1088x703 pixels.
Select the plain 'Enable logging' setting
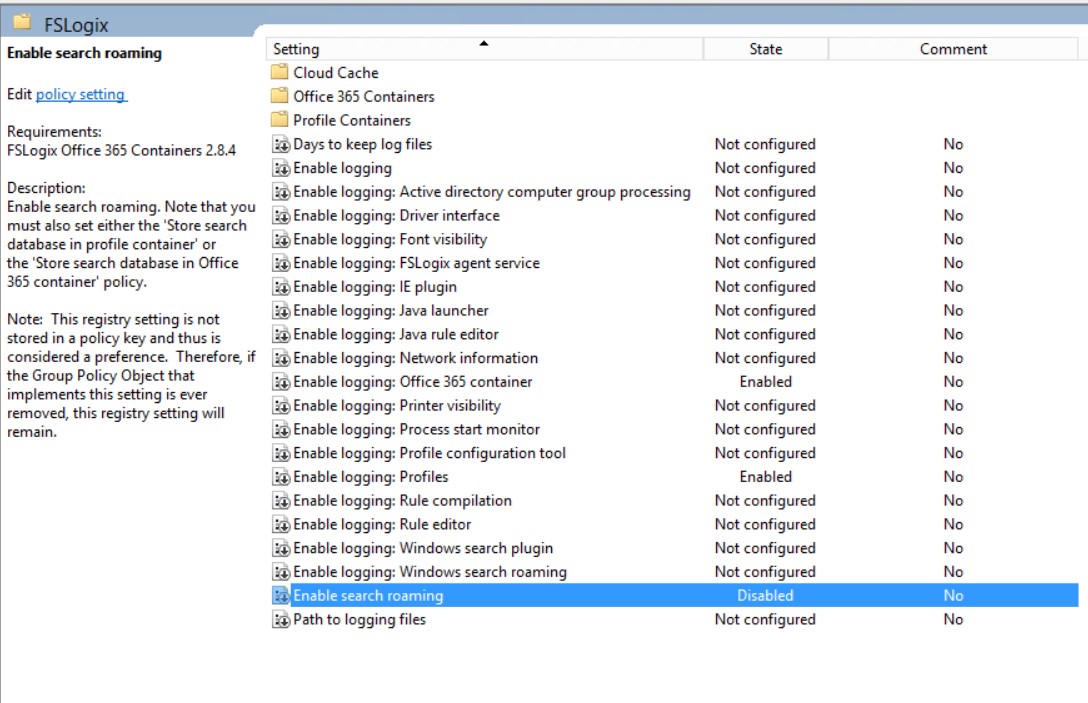pos(342,168)
